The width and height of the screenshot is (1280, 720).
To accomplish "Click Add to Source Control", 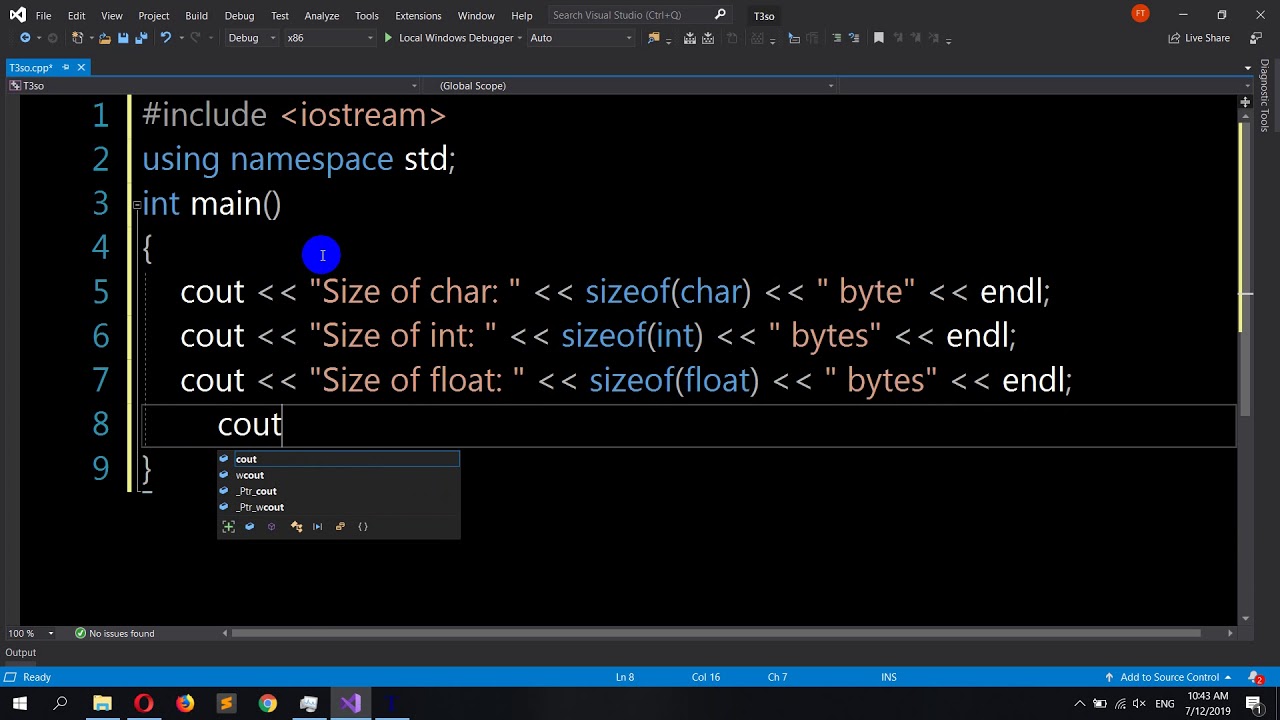I will point(1168,677).
